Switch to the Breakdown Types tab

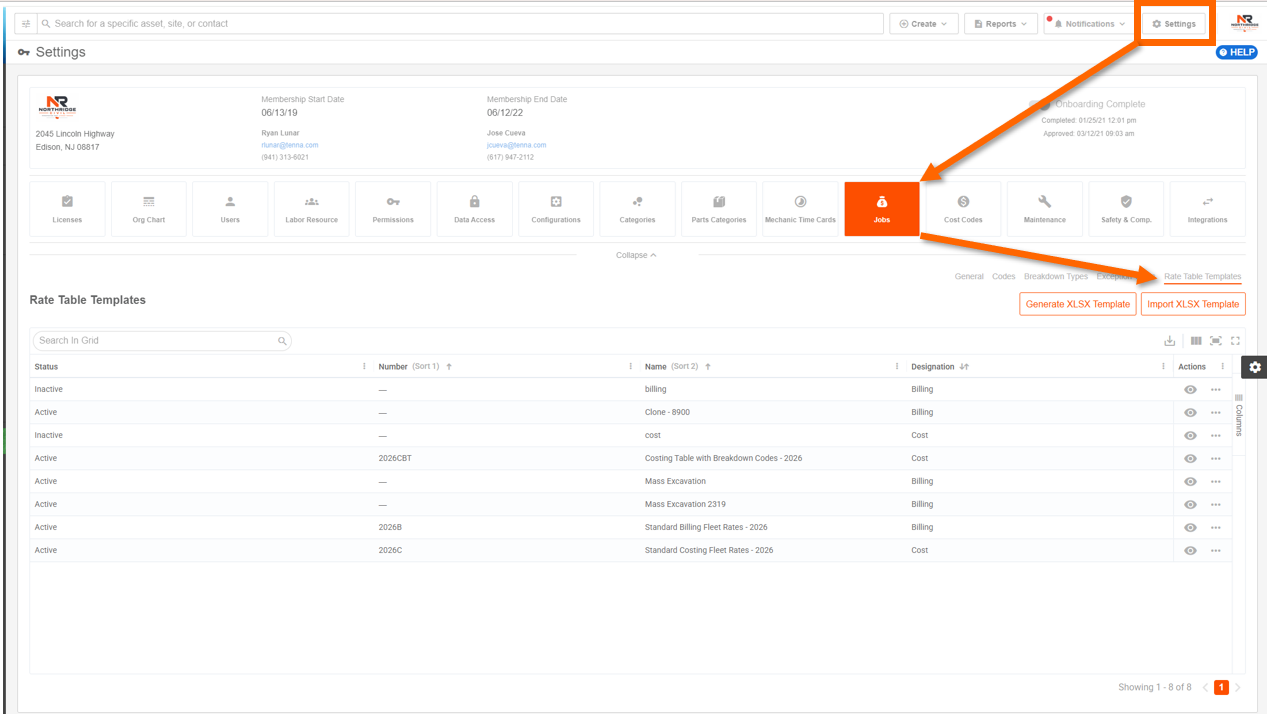pyautogui.click(x=1056, y=277)
